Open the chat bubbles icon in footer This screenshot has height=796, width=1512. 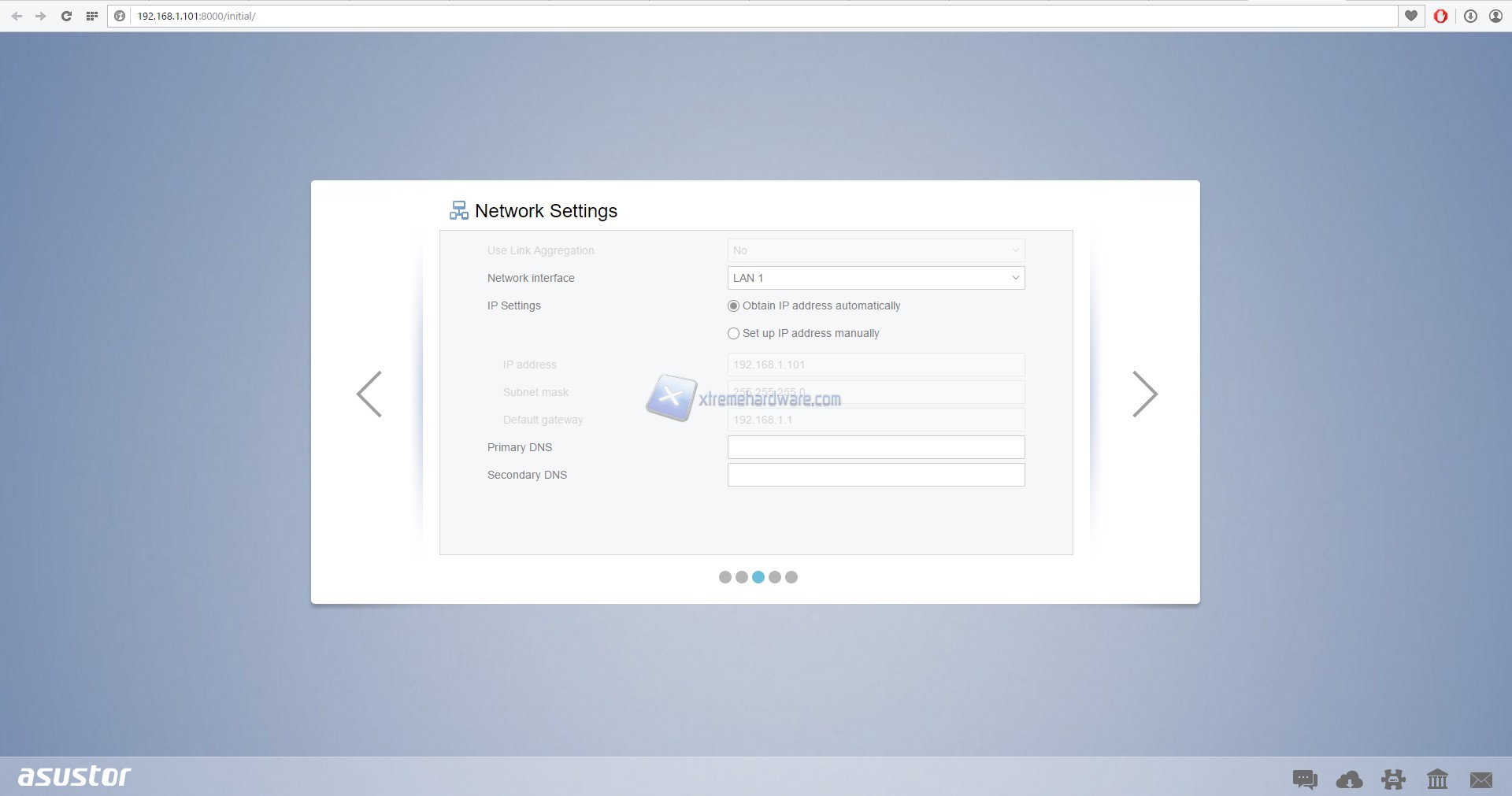1305,779
